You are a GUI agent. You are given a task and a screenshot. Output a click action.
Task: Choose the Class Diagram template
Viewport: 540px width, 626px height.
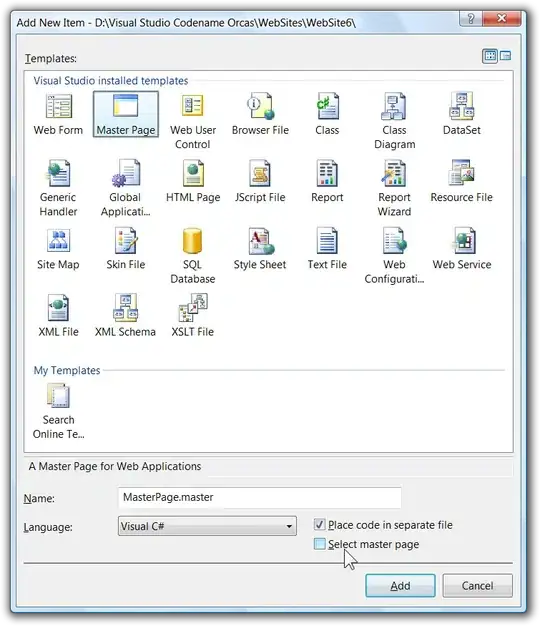(394, 106)
